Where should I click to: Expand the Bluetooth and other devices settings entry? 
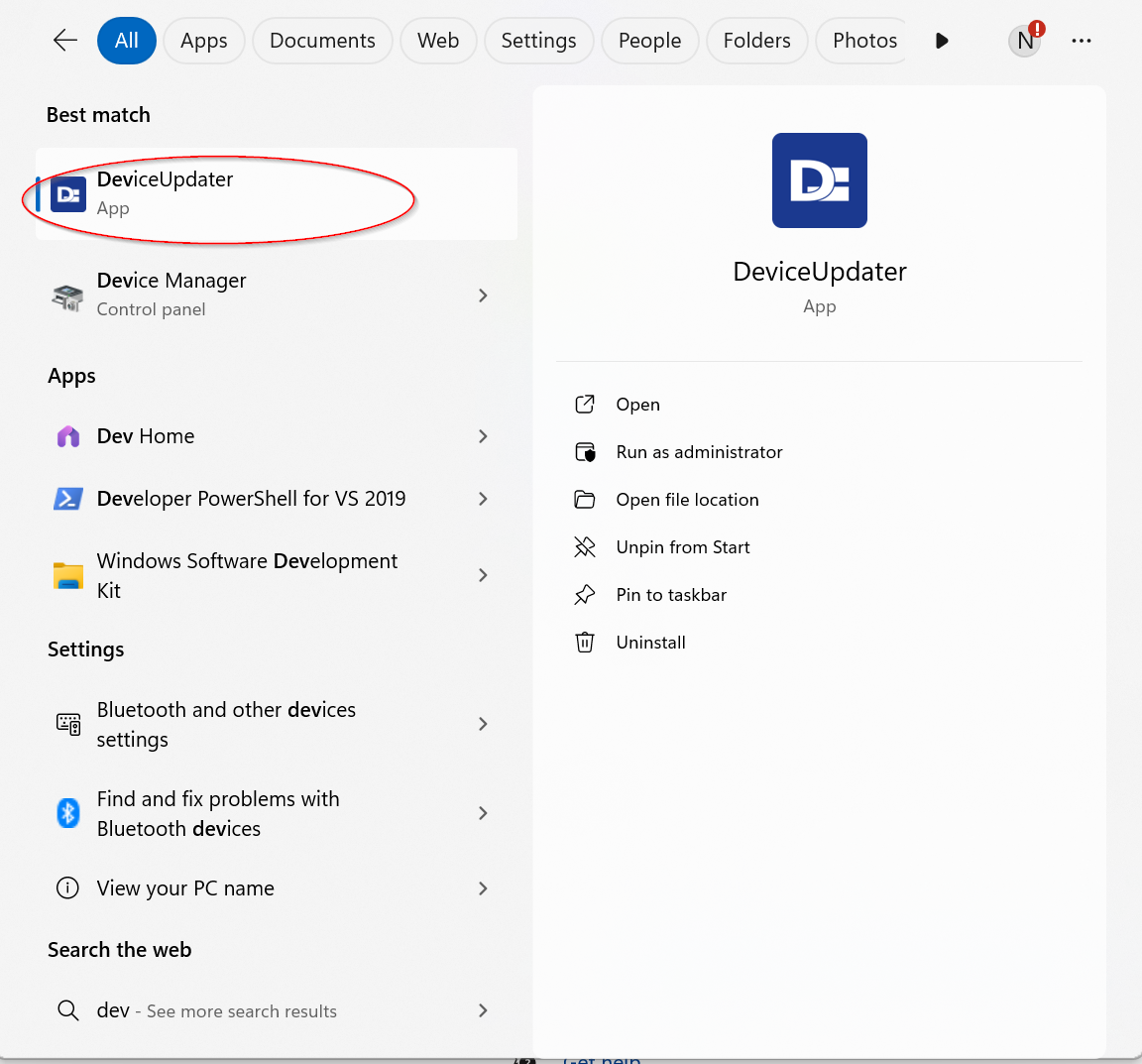483,724
